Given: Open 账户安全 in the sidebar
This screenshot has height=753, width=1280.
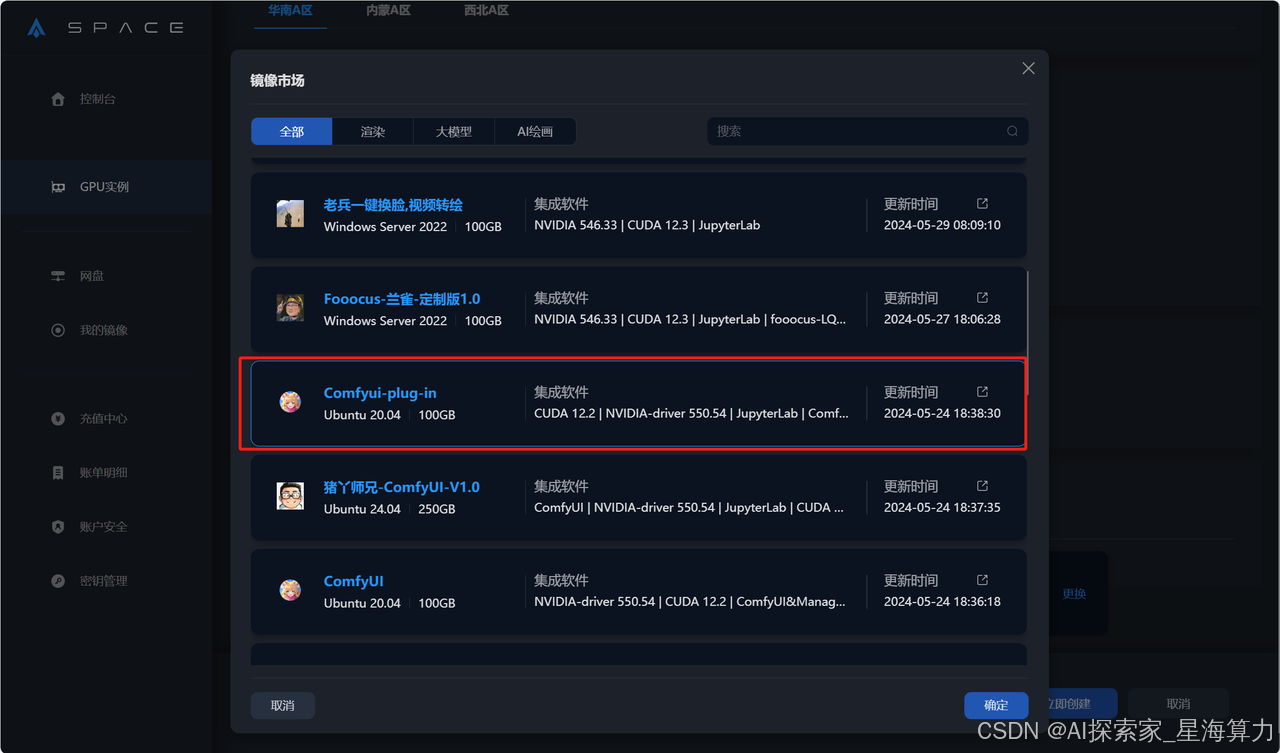Looking at the screenshot, I should (x=104, y=527).
